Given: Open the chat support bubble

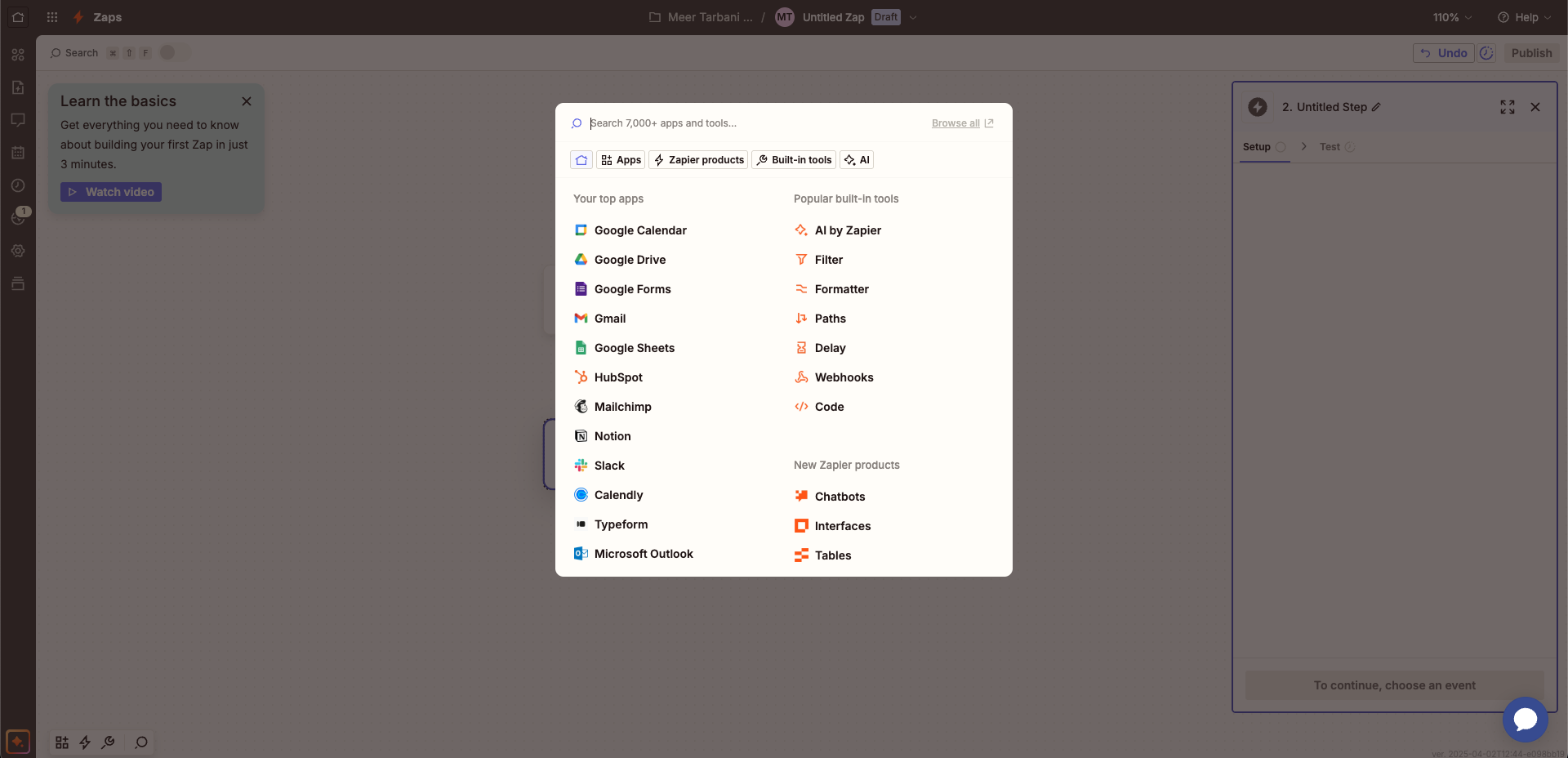Looking at the screenshot, I should pyautogui.click(x=1525, y=719).
